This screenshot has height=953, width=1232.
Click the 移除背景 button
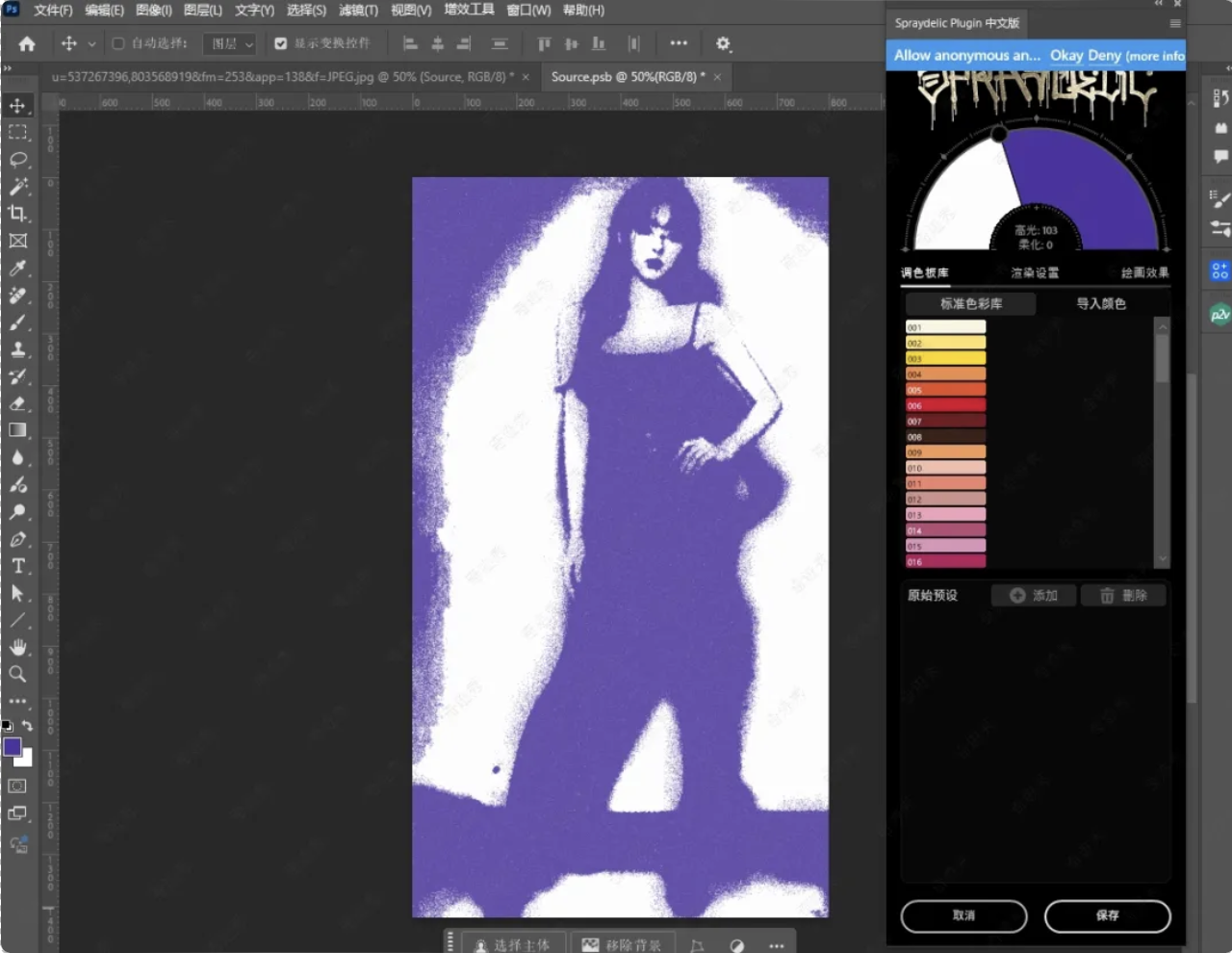point(622,944)
